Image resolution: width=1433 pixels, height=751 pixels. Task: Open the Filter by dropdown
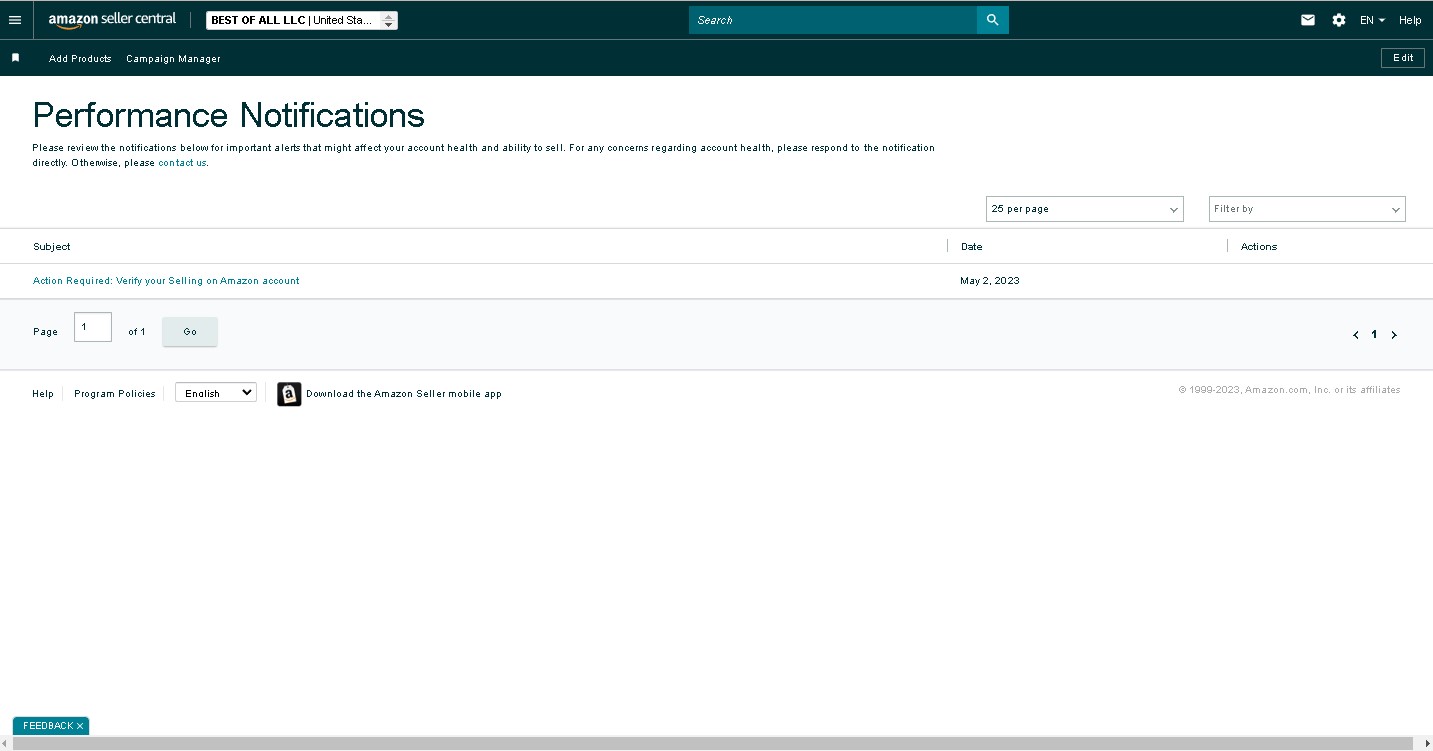(x=1307, y=209)
